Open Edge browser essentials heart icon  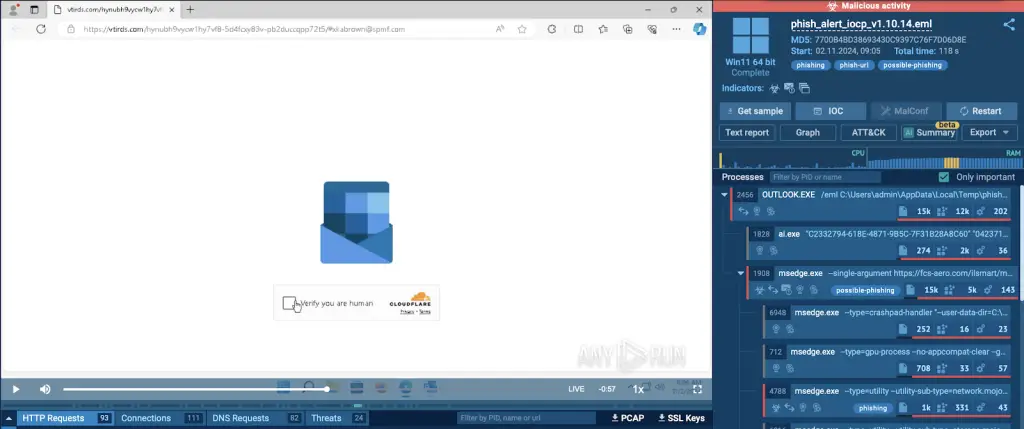click(x=652, y=29)
